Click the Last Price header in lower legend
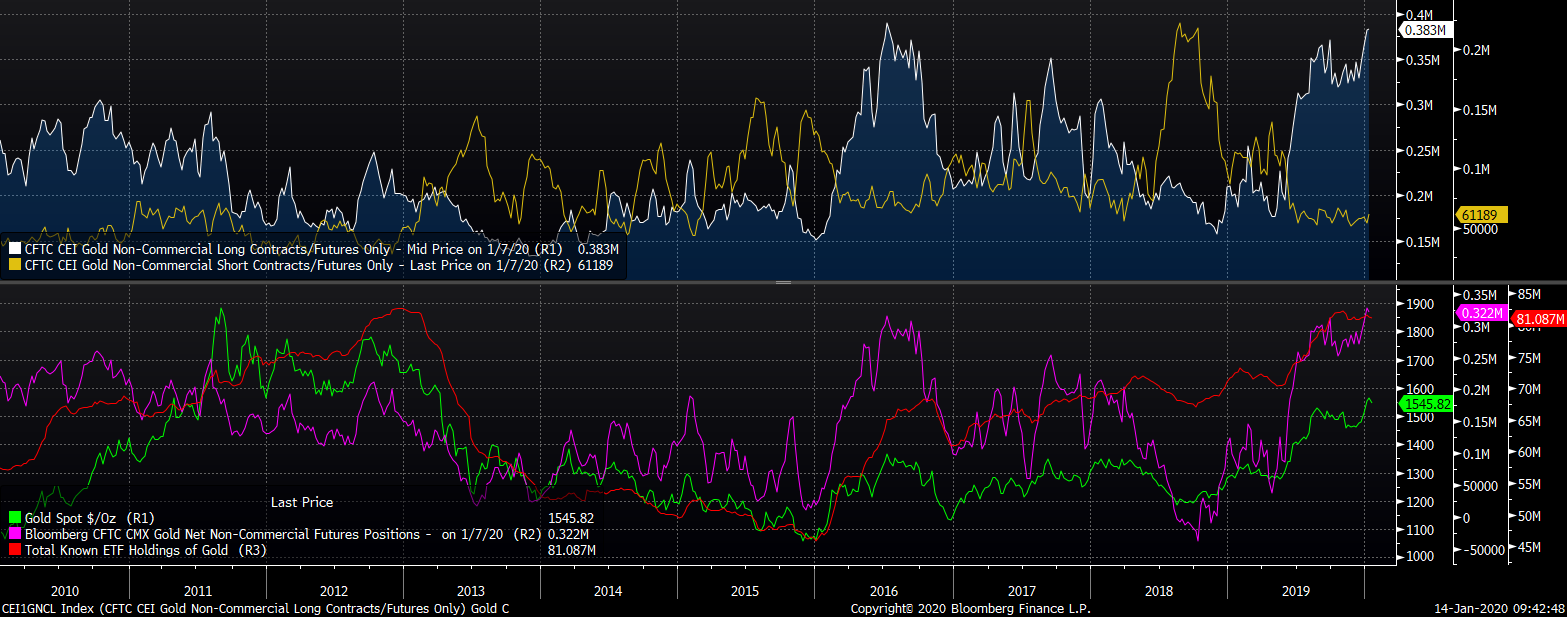 302,502
